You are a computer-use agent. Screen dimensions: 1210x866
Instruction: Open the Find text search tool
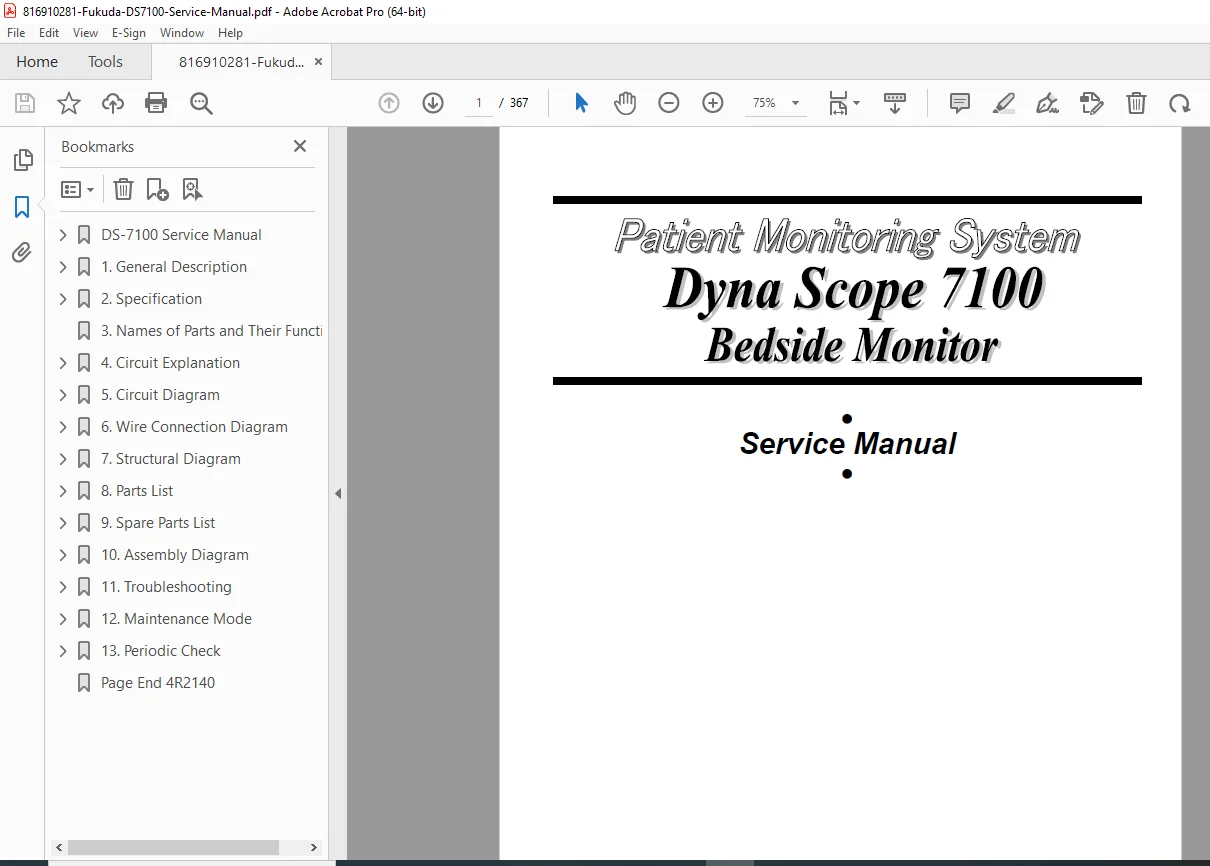point(201,103)
